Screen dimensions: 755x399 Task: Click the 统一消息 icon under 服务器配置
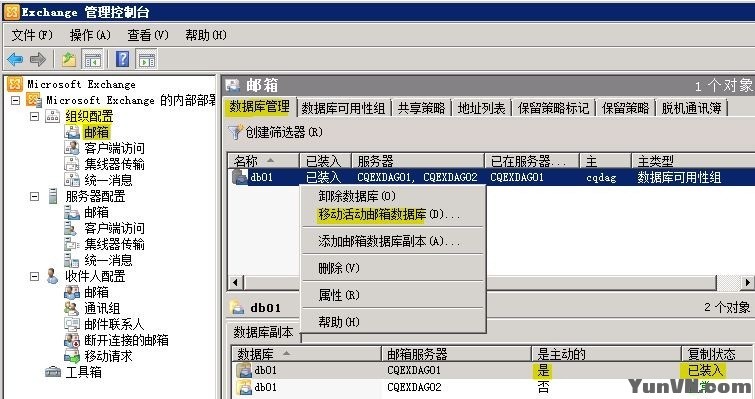(x=72, y=260)
